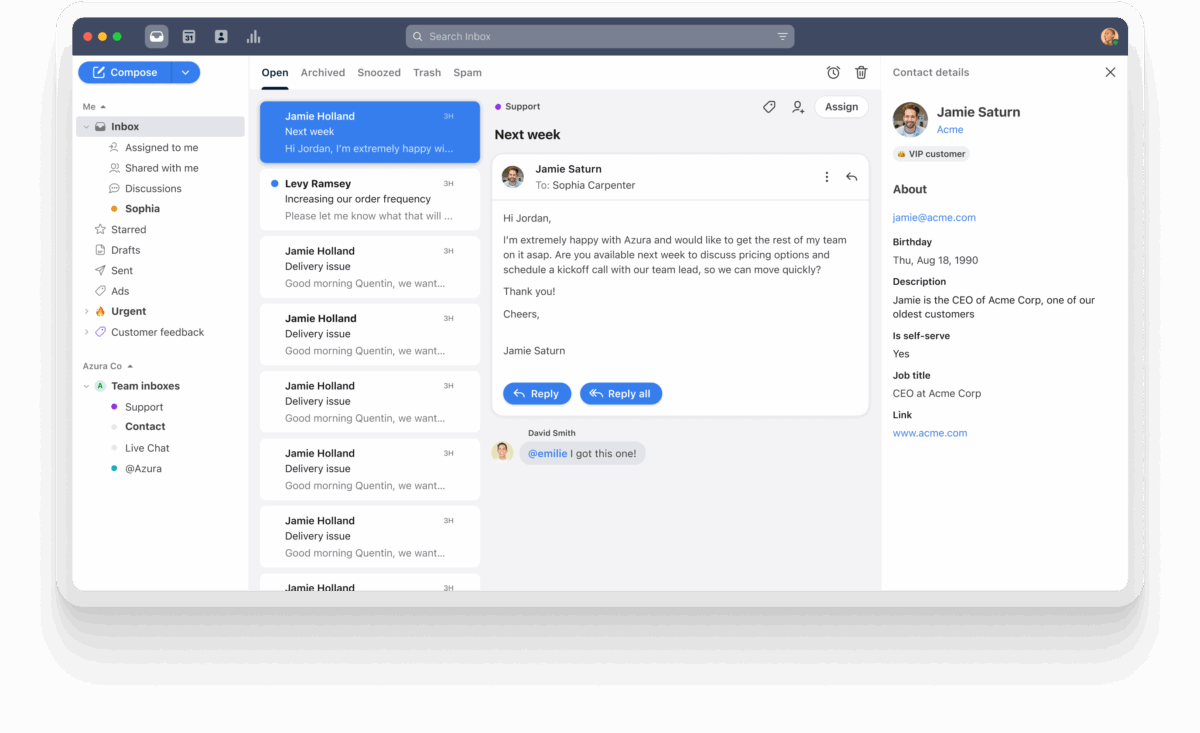Open the three-dot menu on Jamie's message
Image resolution: width=1200 pixels, height=733 pixels.
pyautogui.click(x=827, y=176)
